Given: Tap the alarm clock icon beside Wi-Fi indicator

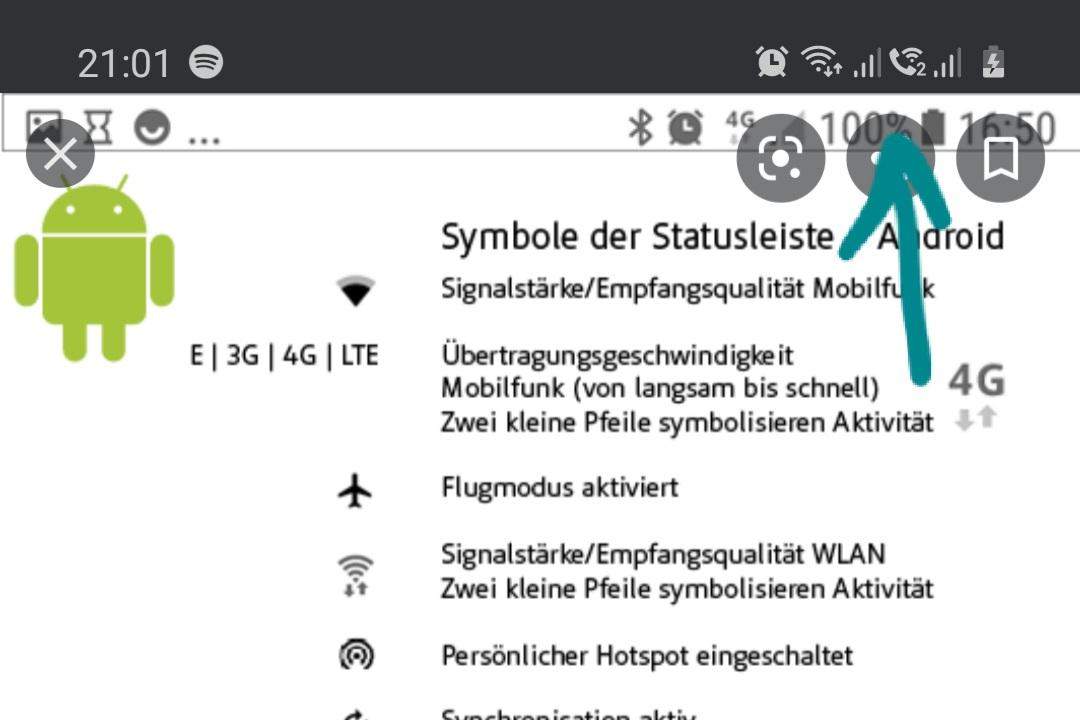Looking at the screenshot, I should click(x=772, y=61).
